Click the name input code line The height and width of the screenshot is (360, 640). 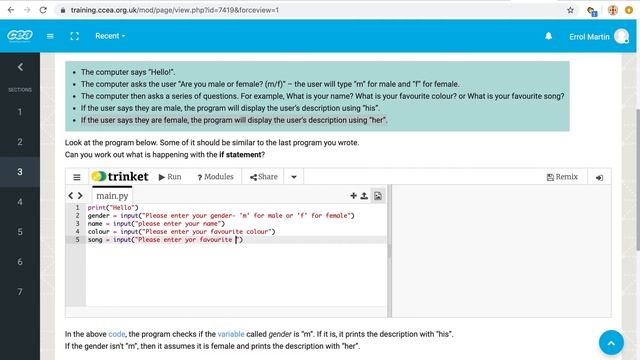point(156,223)
